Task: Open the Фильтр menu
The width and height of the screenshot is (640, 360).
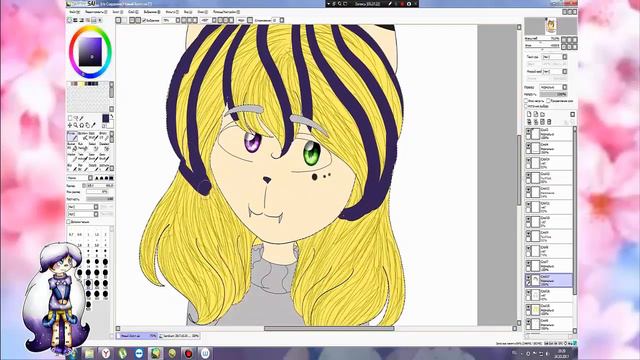Action: coord(172,12)
